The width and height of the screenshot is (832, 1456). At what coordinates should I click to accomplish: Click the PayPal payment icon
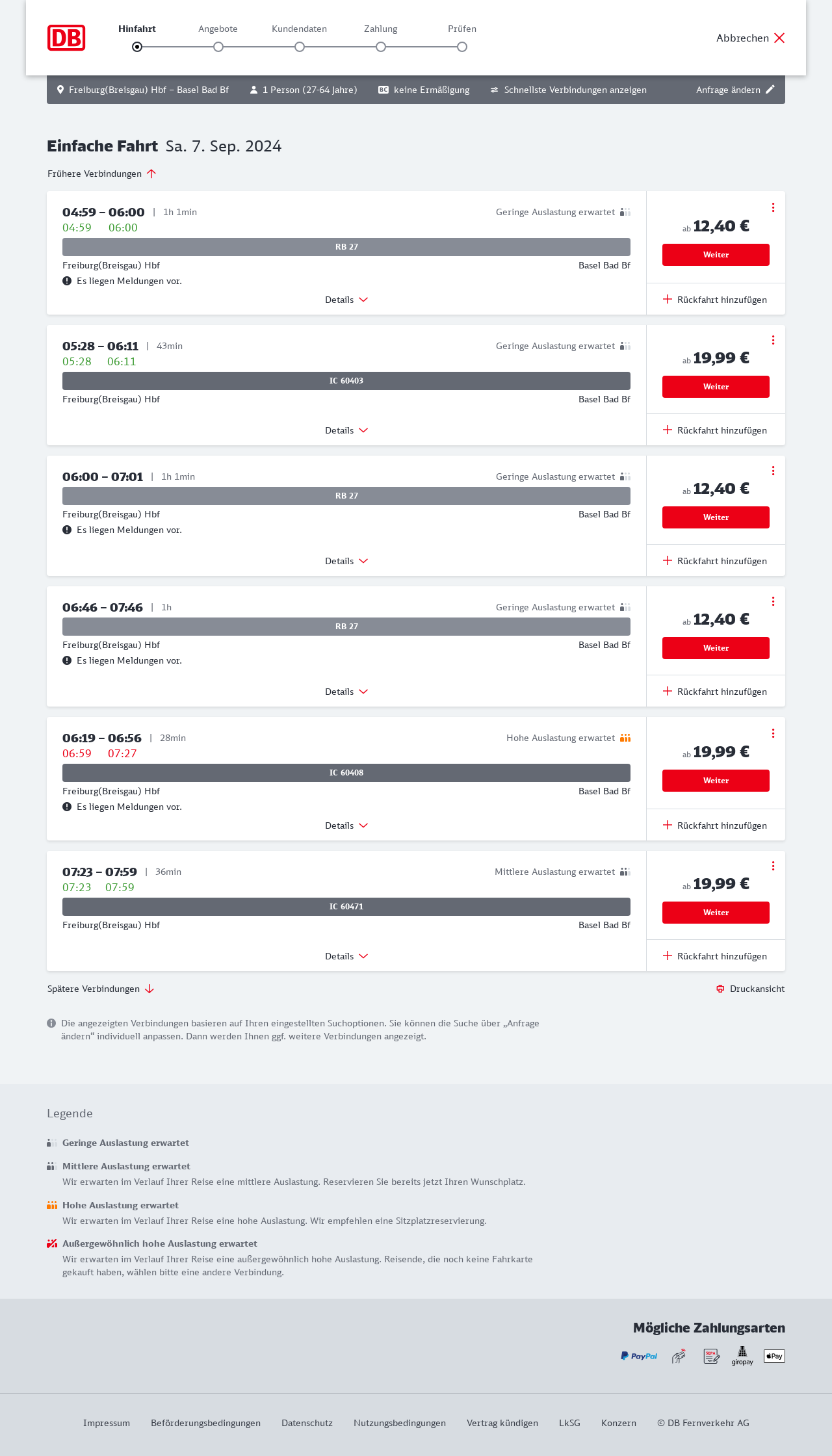pos(639,1356)
